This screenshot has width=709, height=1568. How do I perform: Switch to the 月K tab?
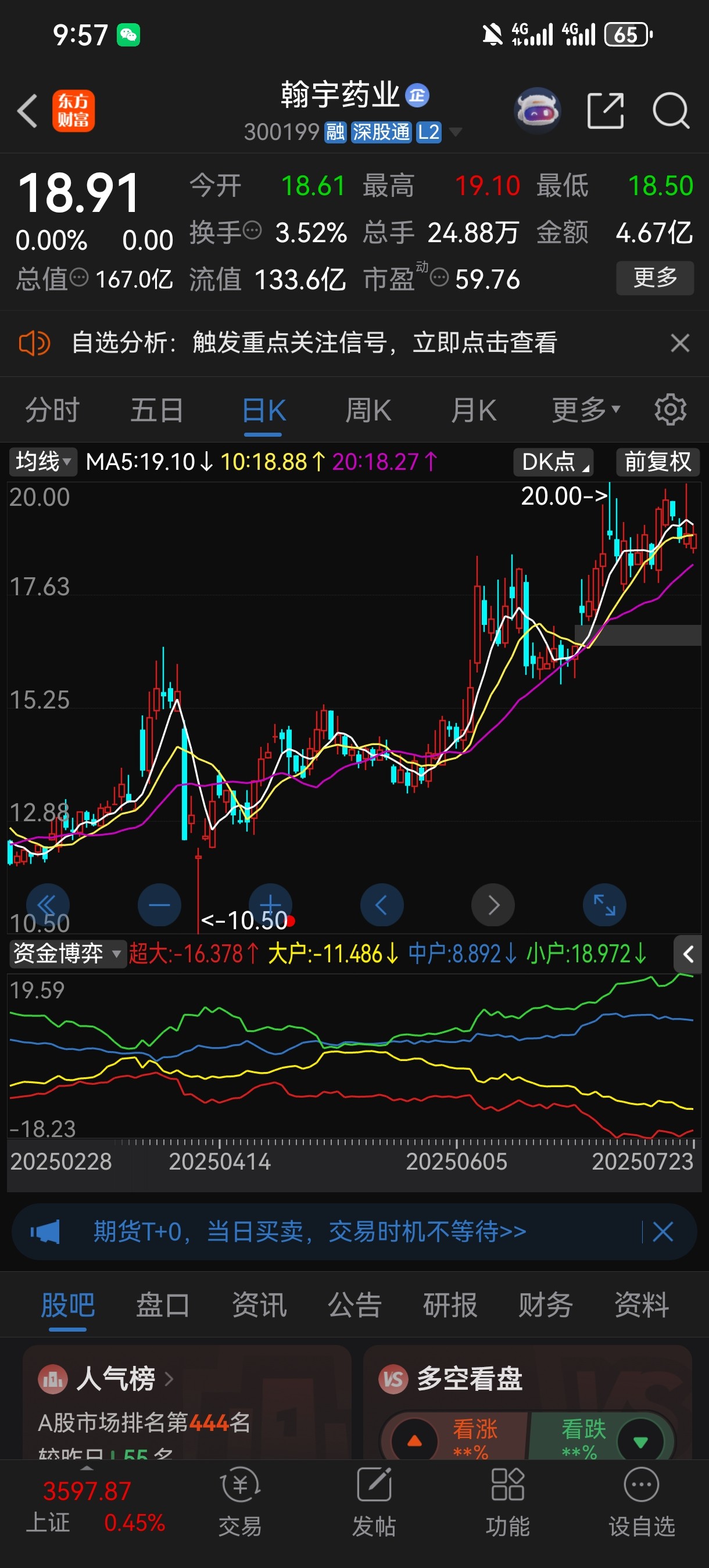[x=473, y=409]
